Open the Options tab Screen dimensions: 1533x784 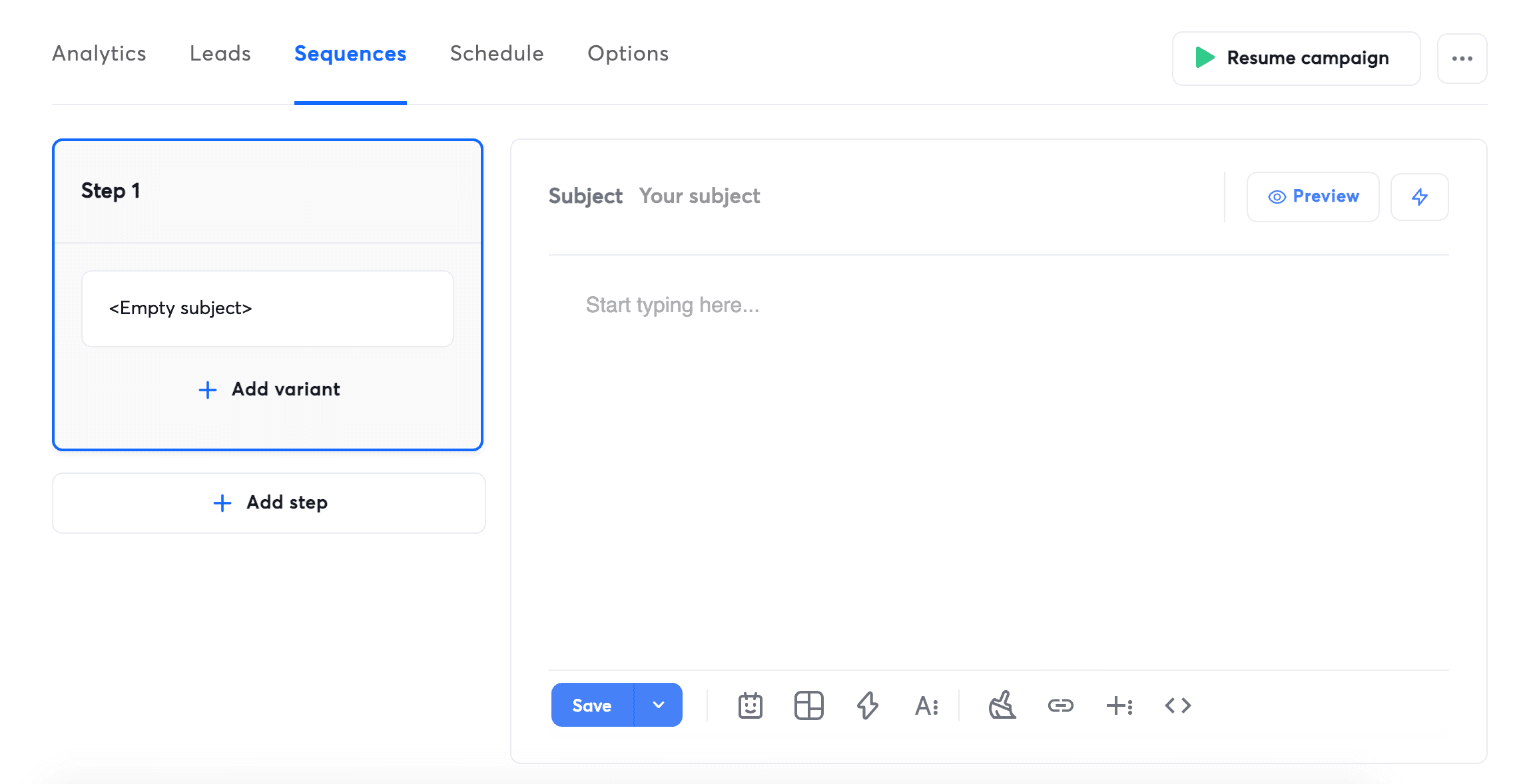click(628, 54)
